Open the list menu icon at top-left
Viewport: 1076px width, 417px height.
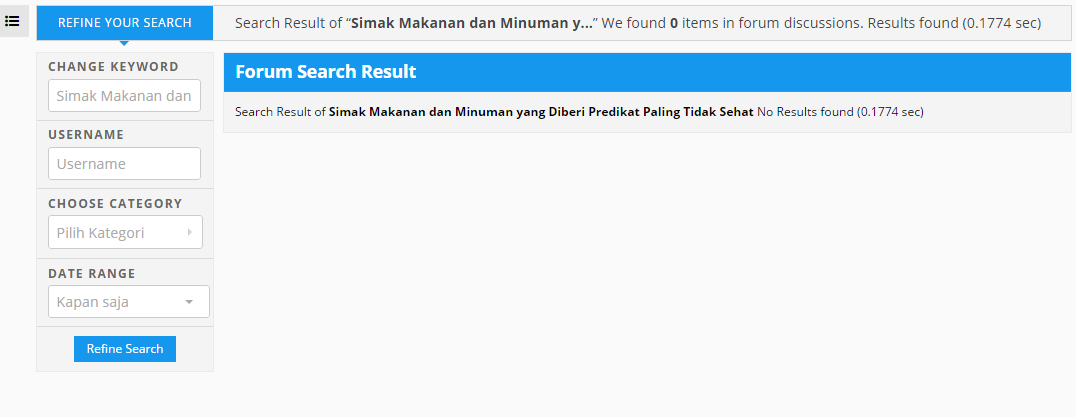tap(12, 21)
